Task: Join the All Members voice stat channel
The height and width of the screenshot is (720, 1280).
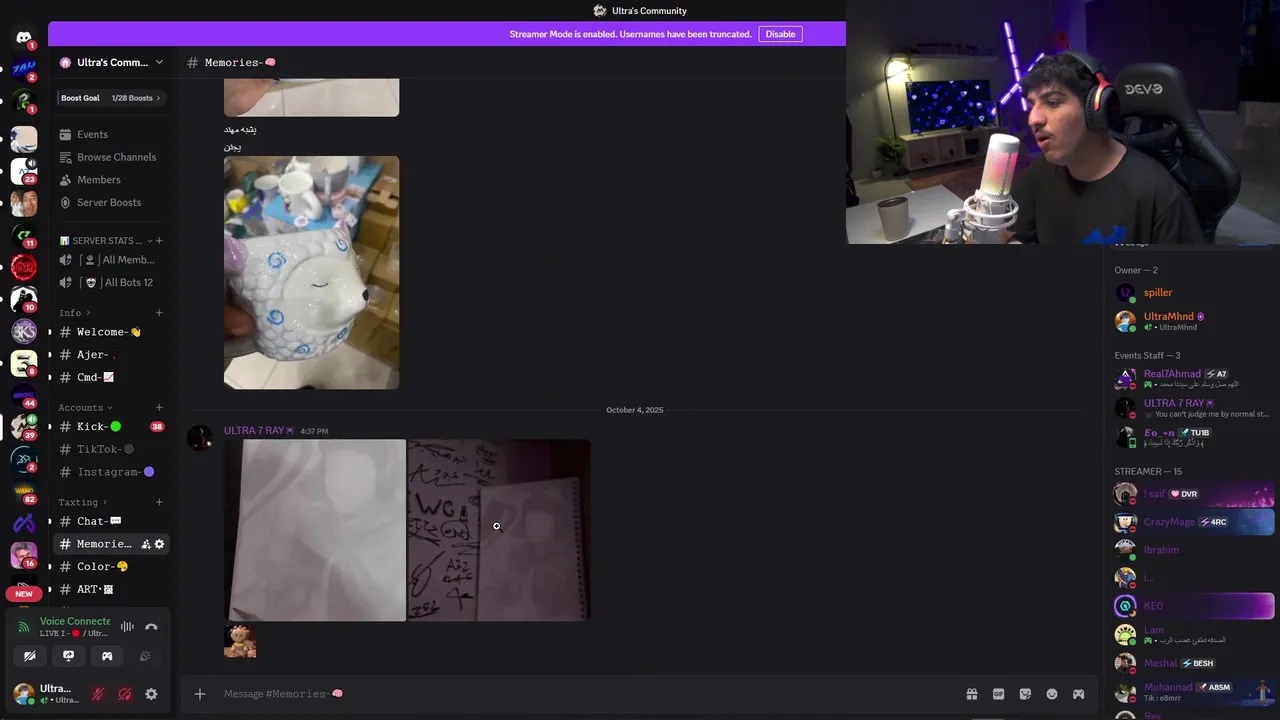Action: [x=110, y=260]
